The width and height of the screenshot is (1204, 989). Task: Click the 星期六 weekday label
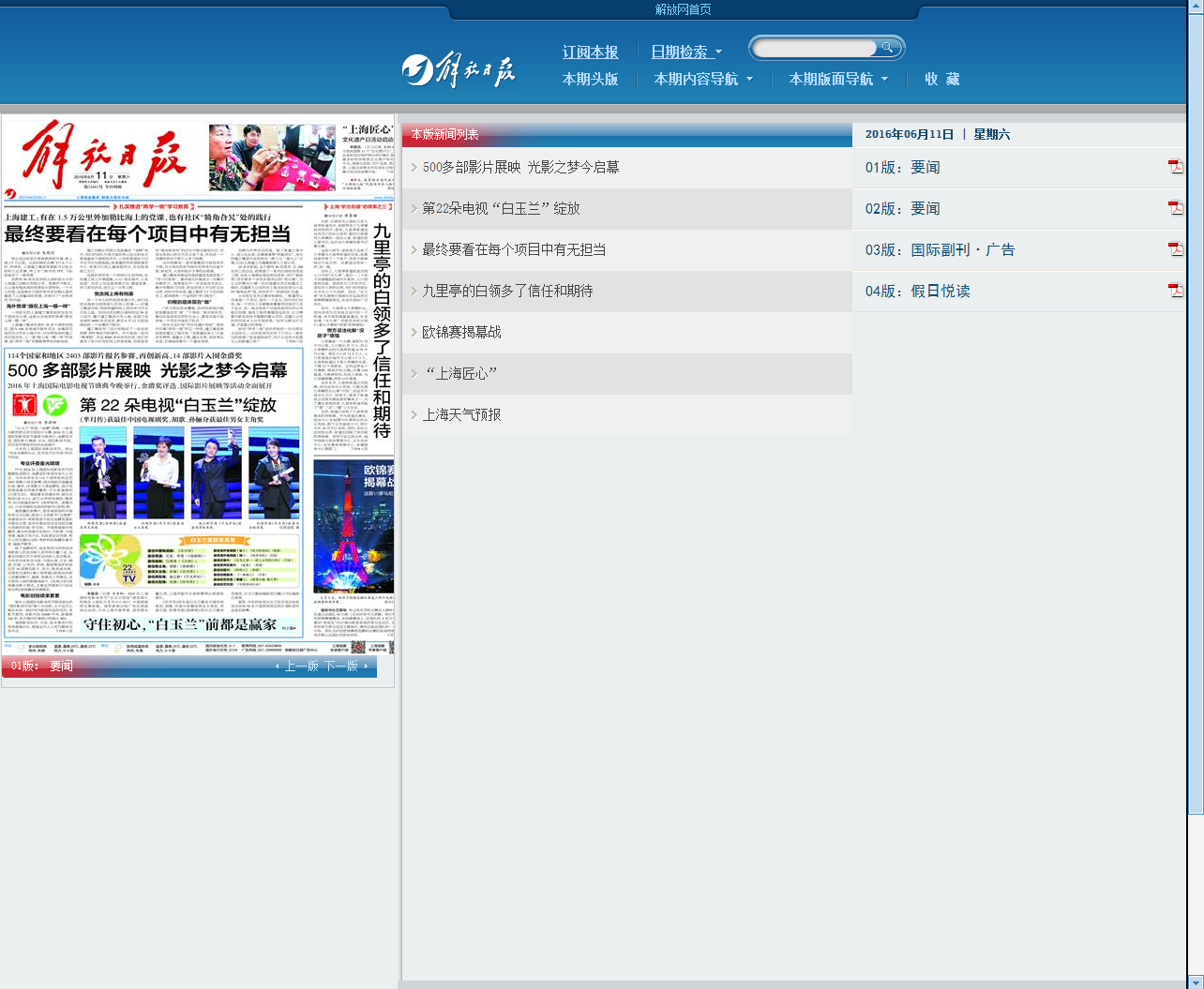click(991, 134)
